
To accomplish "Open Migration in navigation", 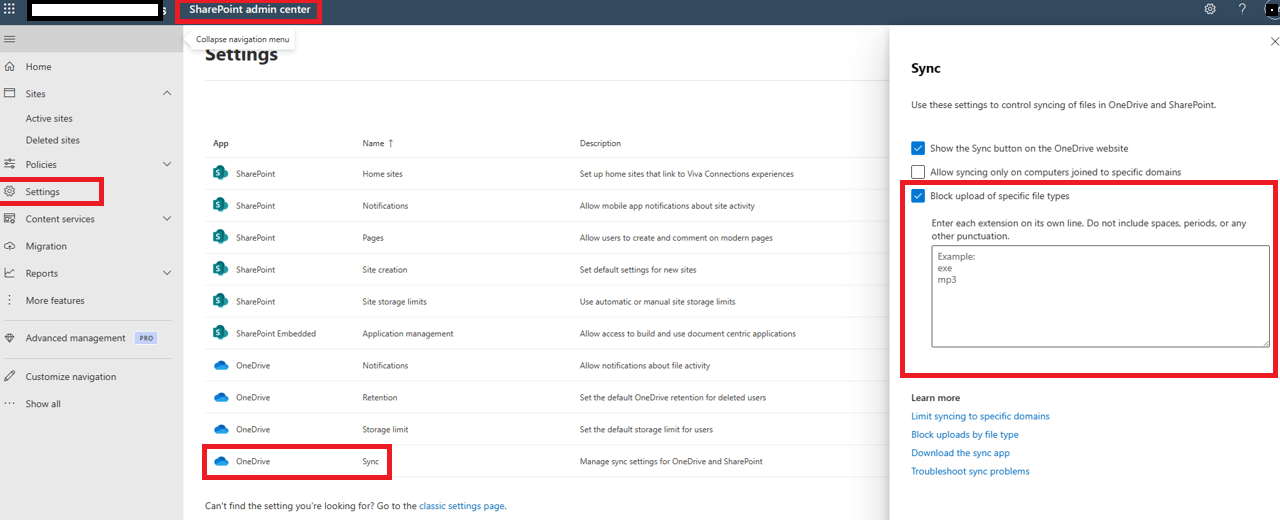I will [46, 246].
